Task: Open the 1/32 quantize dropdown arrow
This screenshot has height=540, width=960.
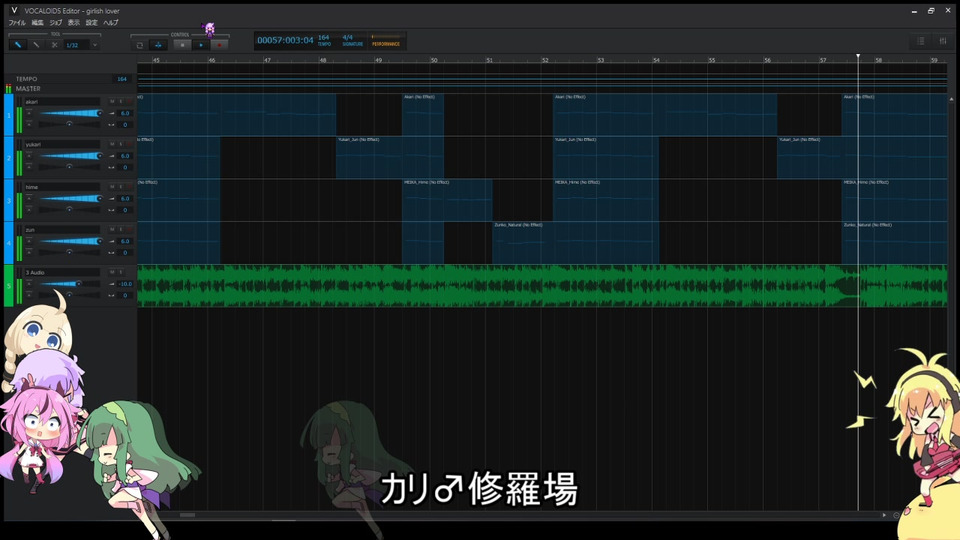Action: point(95,45)
